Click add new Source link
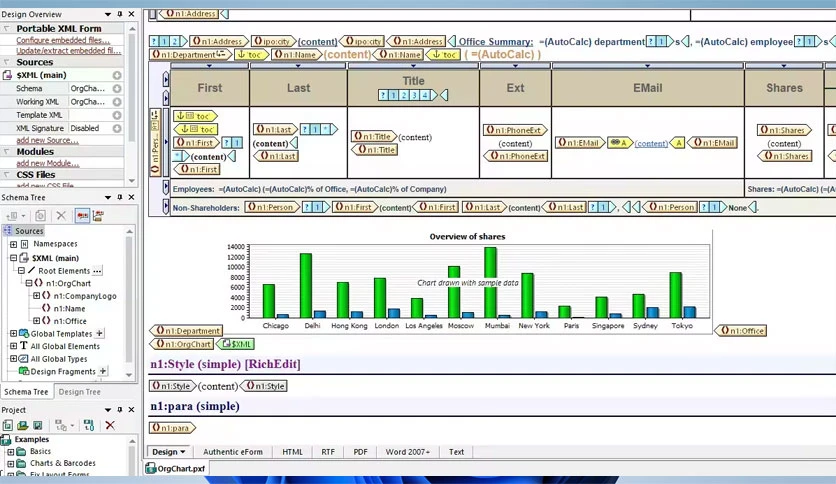Image resolution: width=836 pixels, height=484 pixels. point(47,140)
